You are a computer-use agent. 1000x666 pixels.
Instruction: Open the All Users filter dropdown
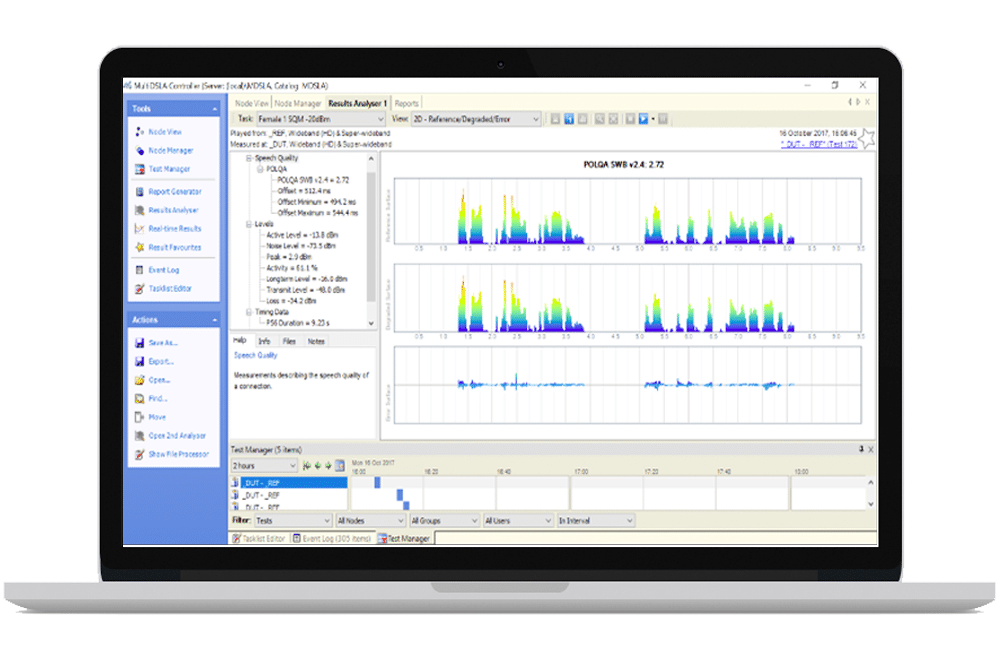pos(518,521)
